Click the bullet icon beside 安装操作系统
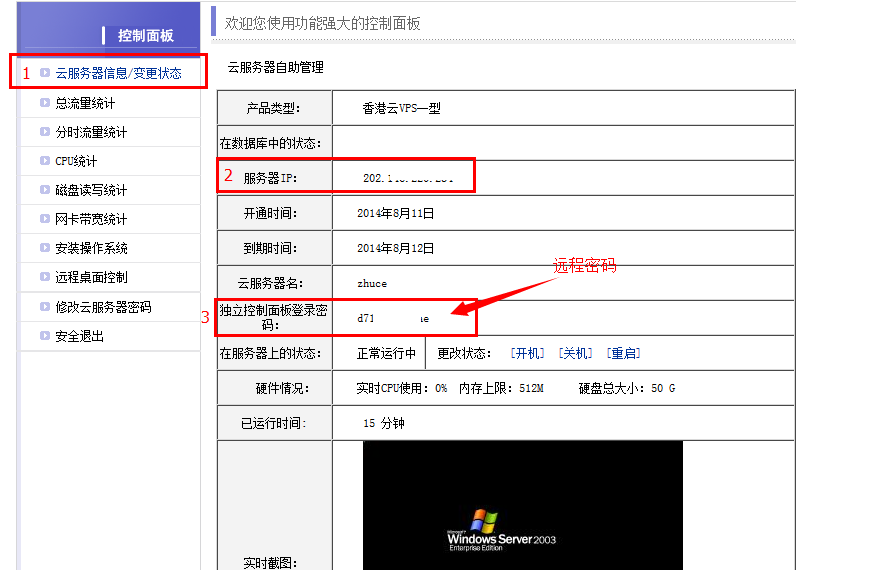The height and width of the screenshot is (570, 885). click(x=44, y=248)
